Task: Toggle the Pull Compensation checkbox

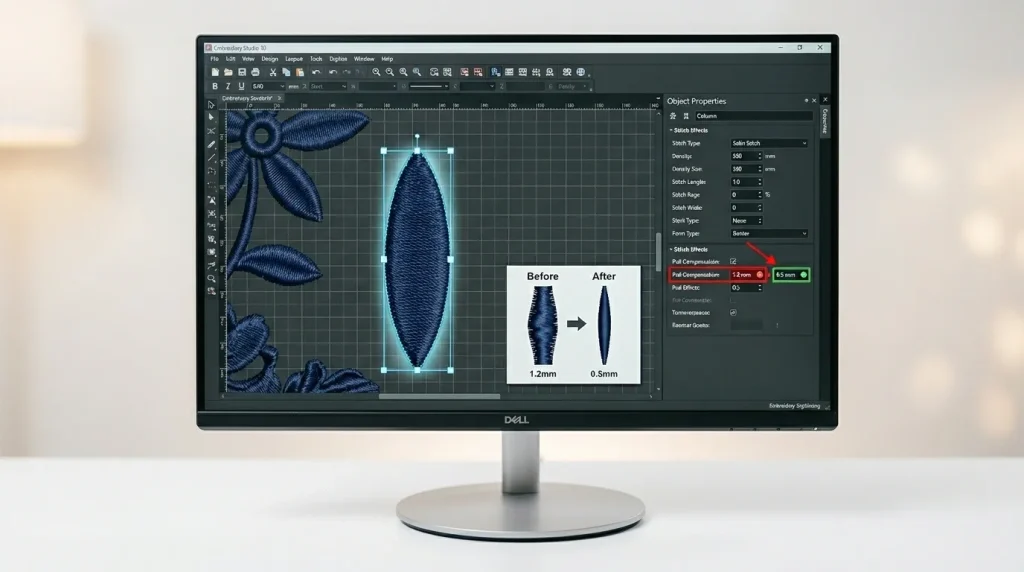Action: click(x=733, y=261)
